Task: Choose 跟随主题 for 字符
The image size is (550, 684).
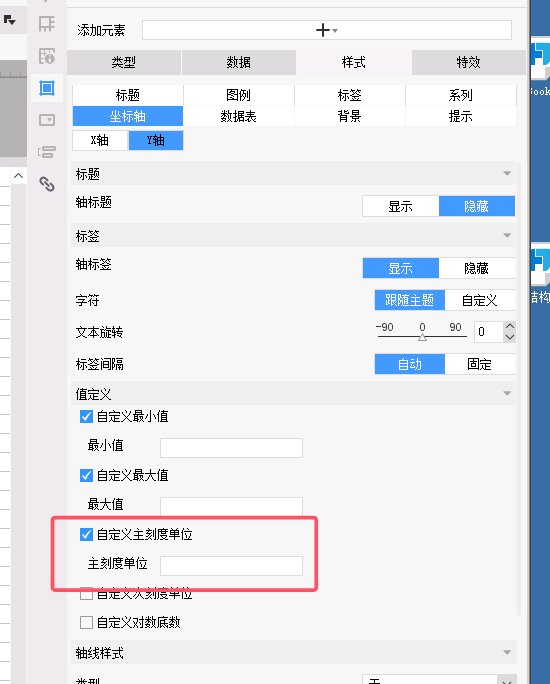Action: pos(410,300)
